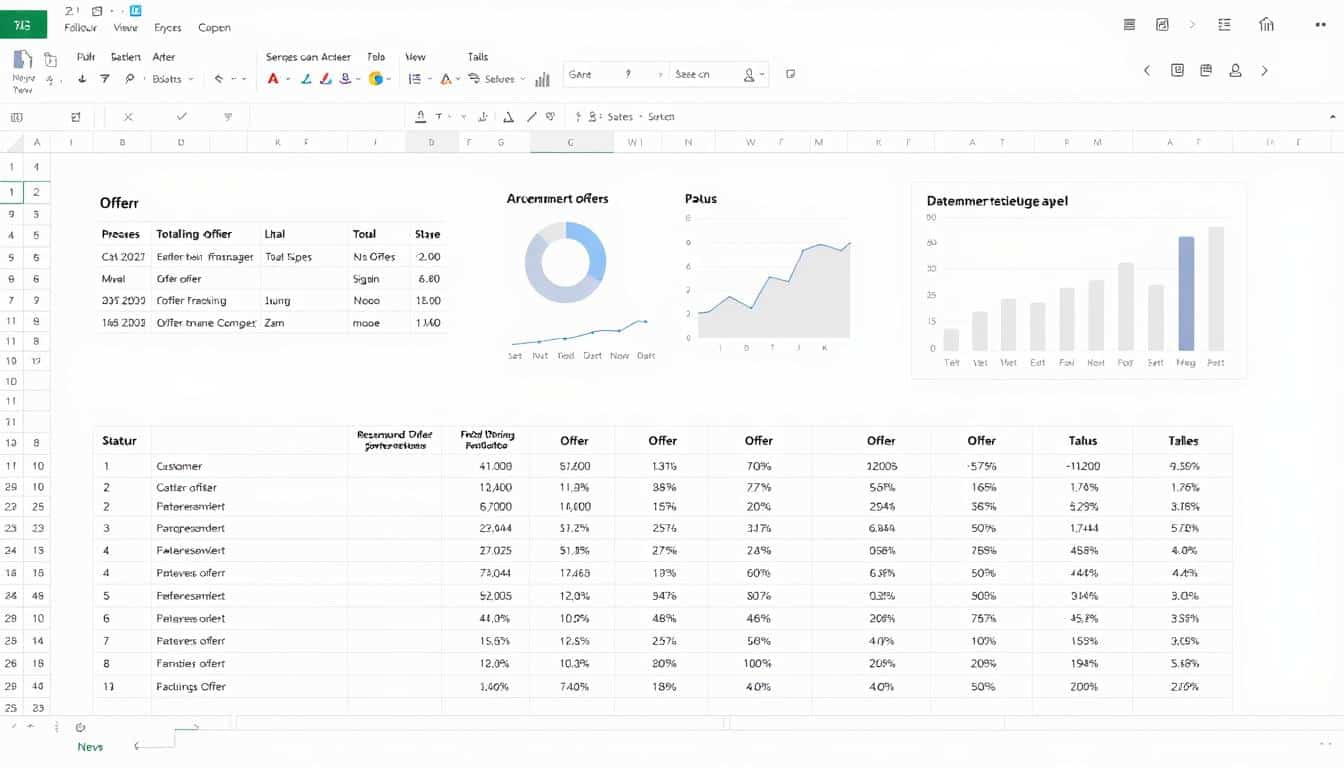Click the Famties ofert row label
The height and width of the screenshot is (768, 1344).
pyautogui.click(x=191, y=663)
